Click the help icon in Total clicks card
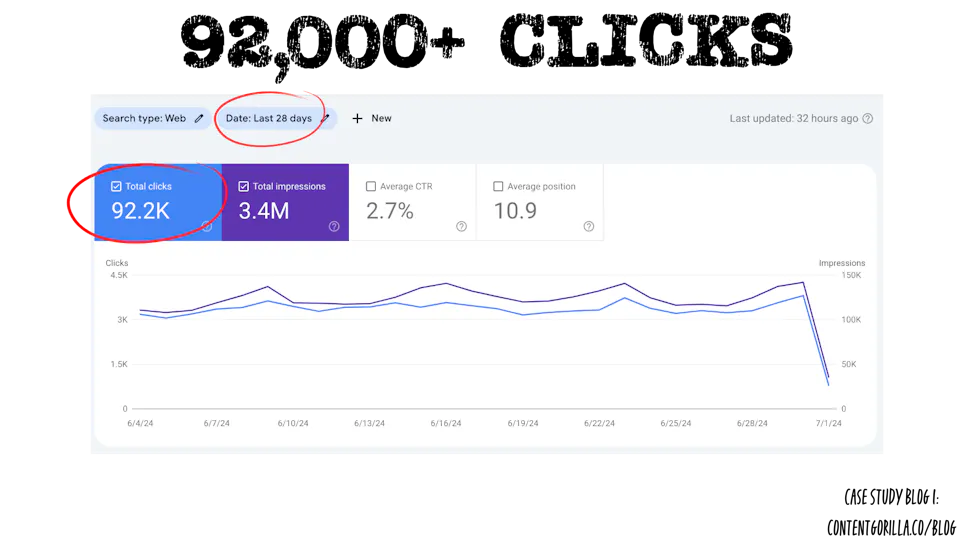974x548 pixels. pyautogui.click(x=207, y=226)
